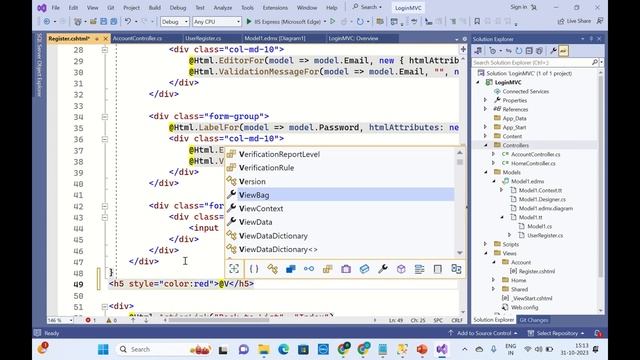Open the Extensions menu
Image resolution: width=640 pixels, height=360 pixels.
[x=275, y=8]
